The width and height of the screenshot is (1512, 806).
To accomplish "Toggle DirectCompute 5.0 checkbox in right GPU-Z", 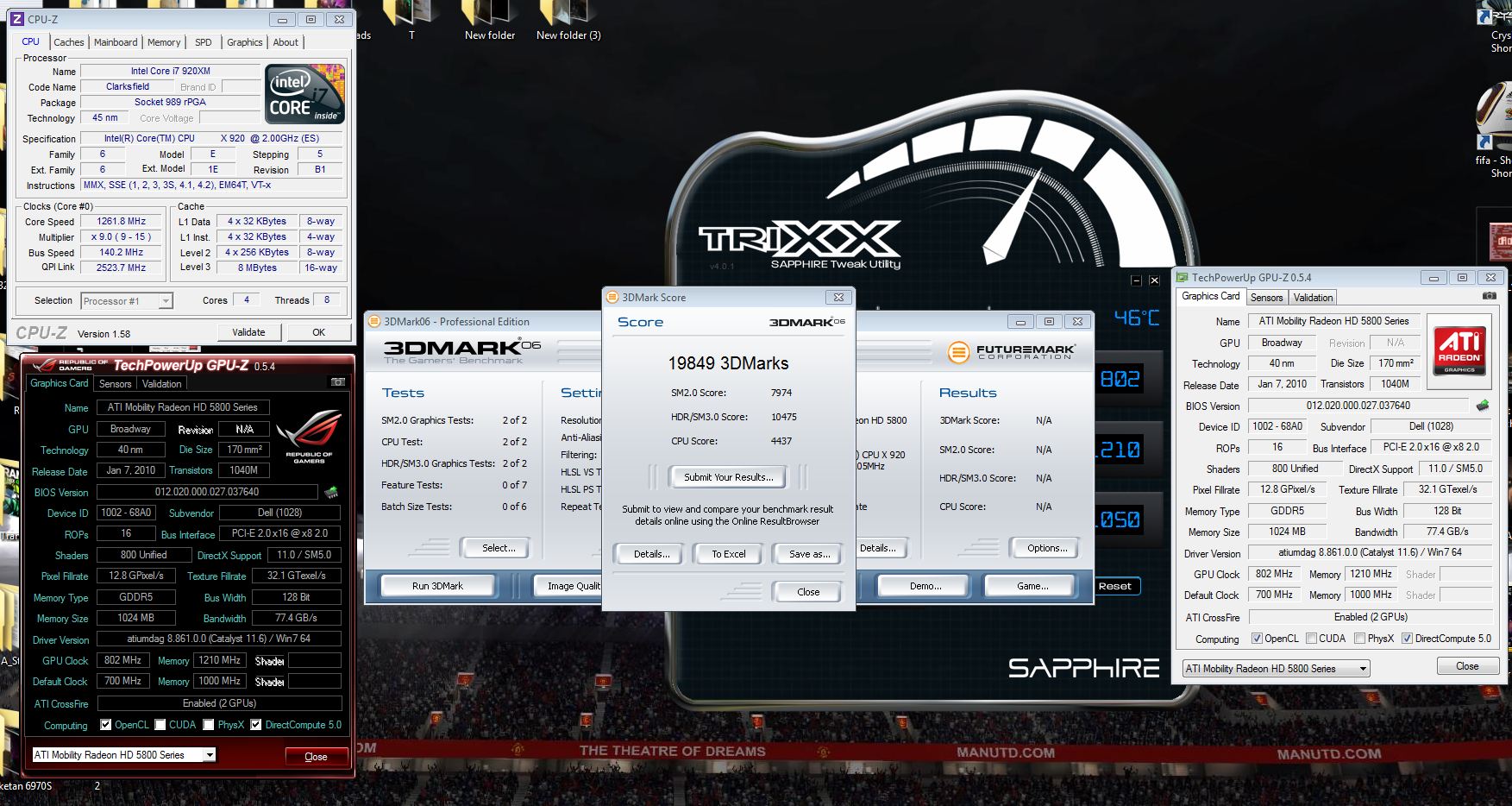I will tap(1407, 639).
